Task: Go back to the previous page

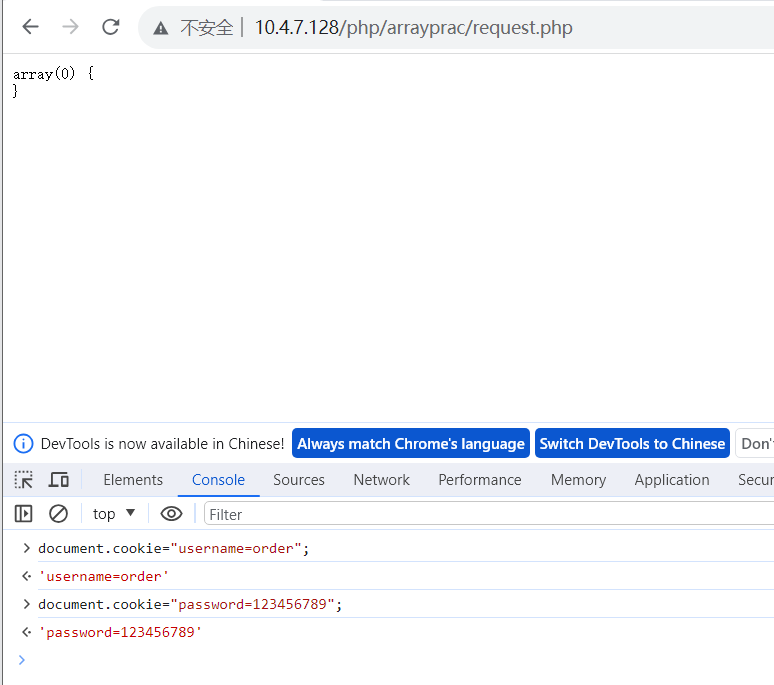Action: 31,27
